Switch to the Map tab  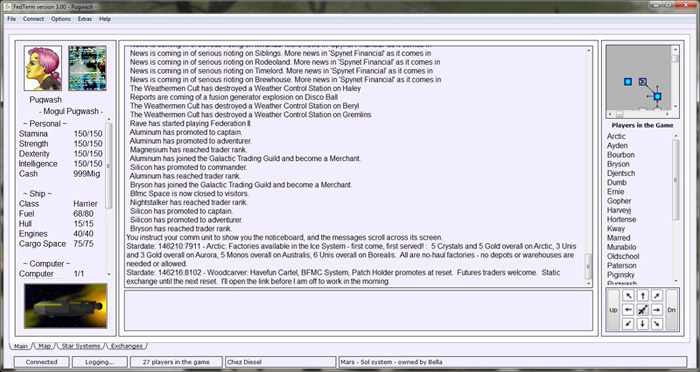45,346
